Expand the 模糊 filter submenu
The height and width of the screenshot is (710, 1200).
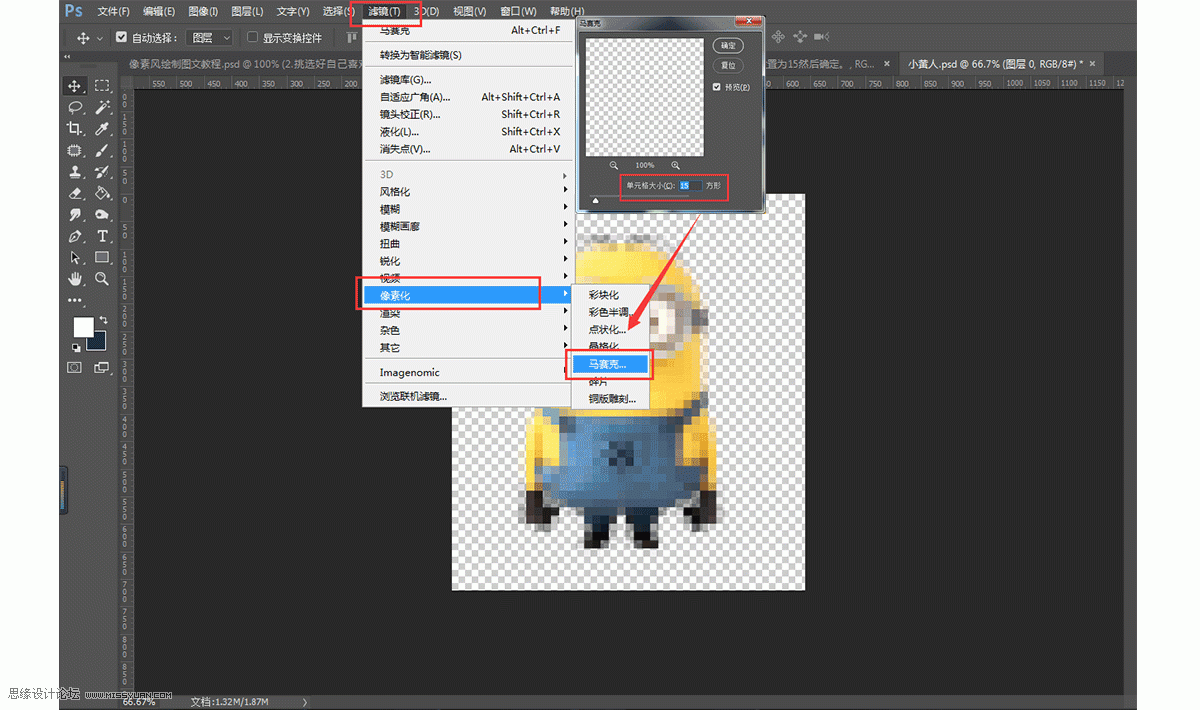click(x=468, y=209)
